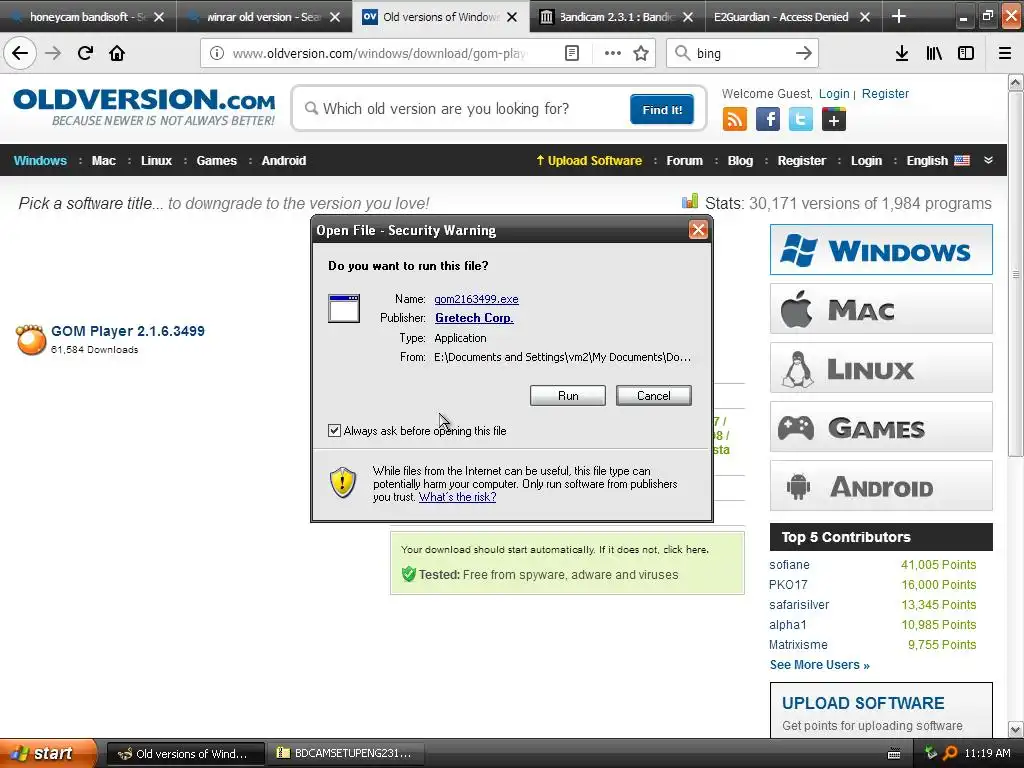This screenshot has width=1024, height=768.
Task: Open the Mac menu item in nav bar
Action: pyautogui.click(x=103, y=160)
